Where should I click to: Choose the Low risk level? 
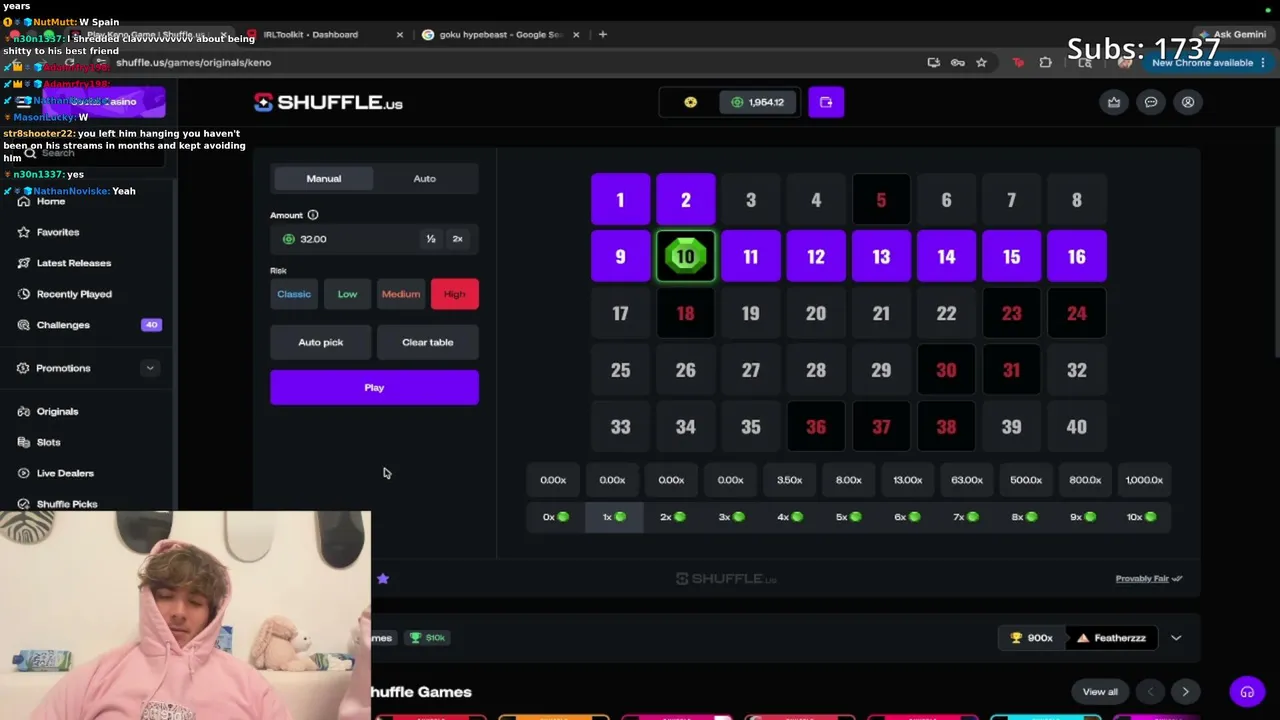(347, 294)
